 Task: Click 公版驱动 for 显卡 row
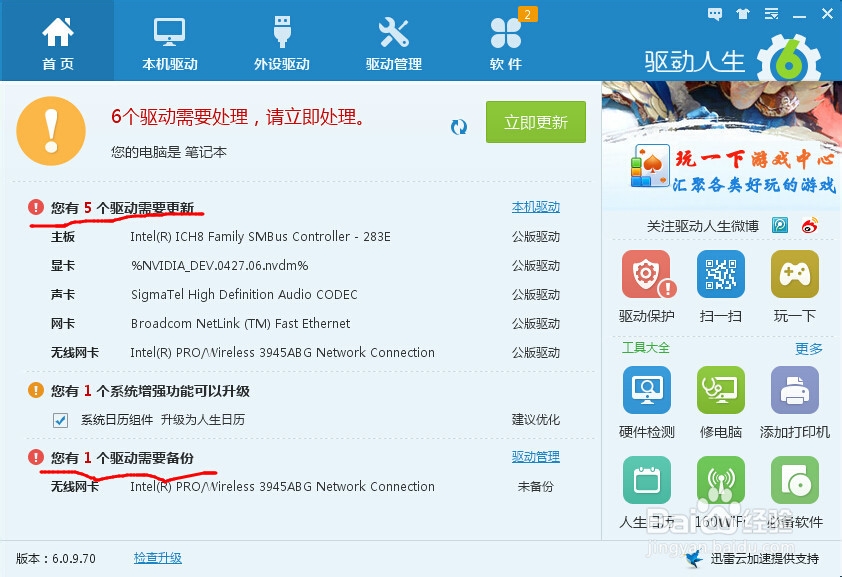pyautogui.click(x=535, y=266)
